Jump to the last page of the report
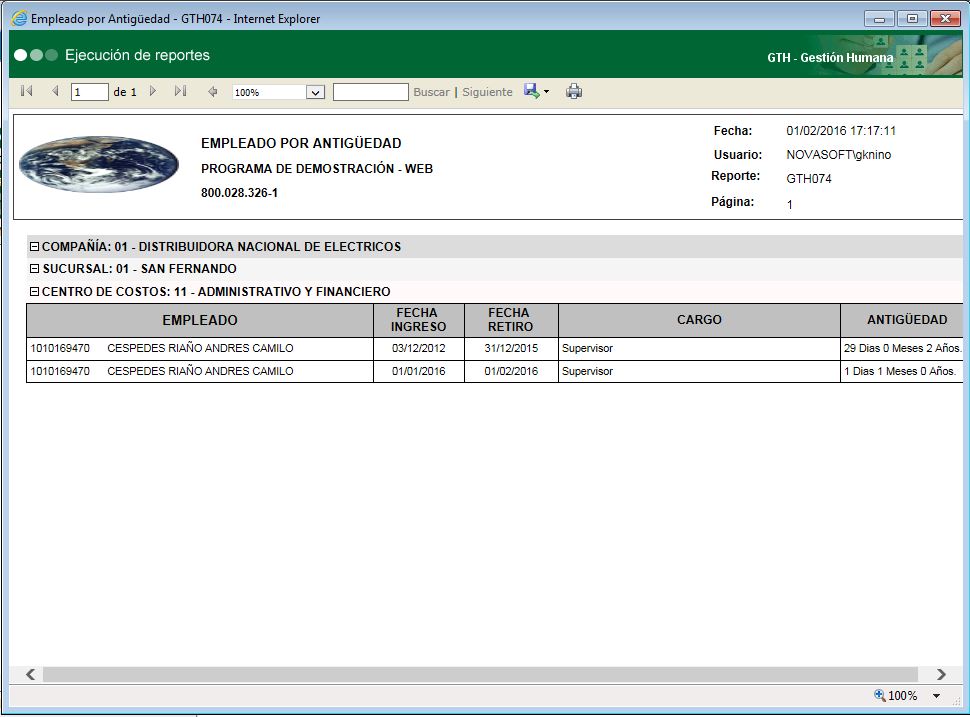 (181, 91)
